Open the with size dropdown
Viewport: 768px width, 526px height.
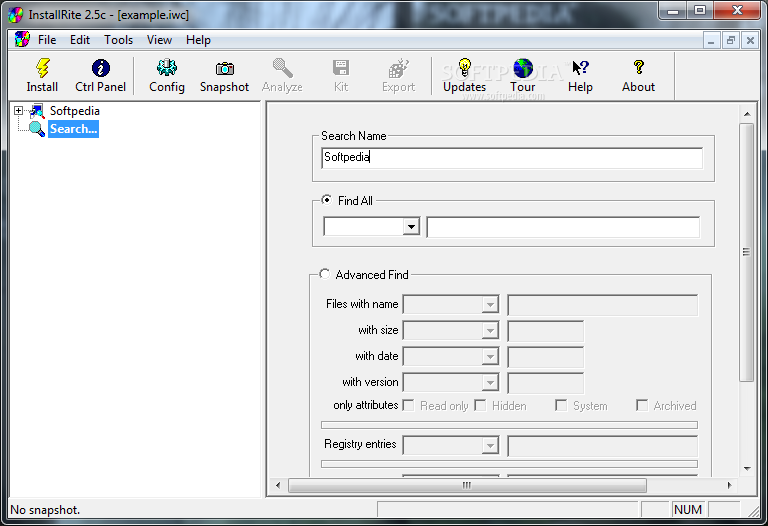pyautogui.click(x=489, y=331)
